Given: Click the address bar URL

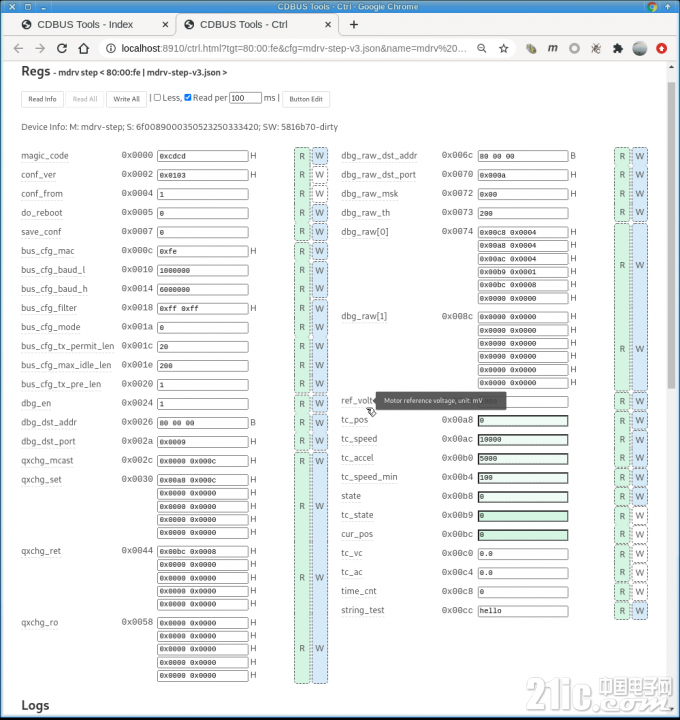Looking at the screenshot, I should tap(294, 48).
